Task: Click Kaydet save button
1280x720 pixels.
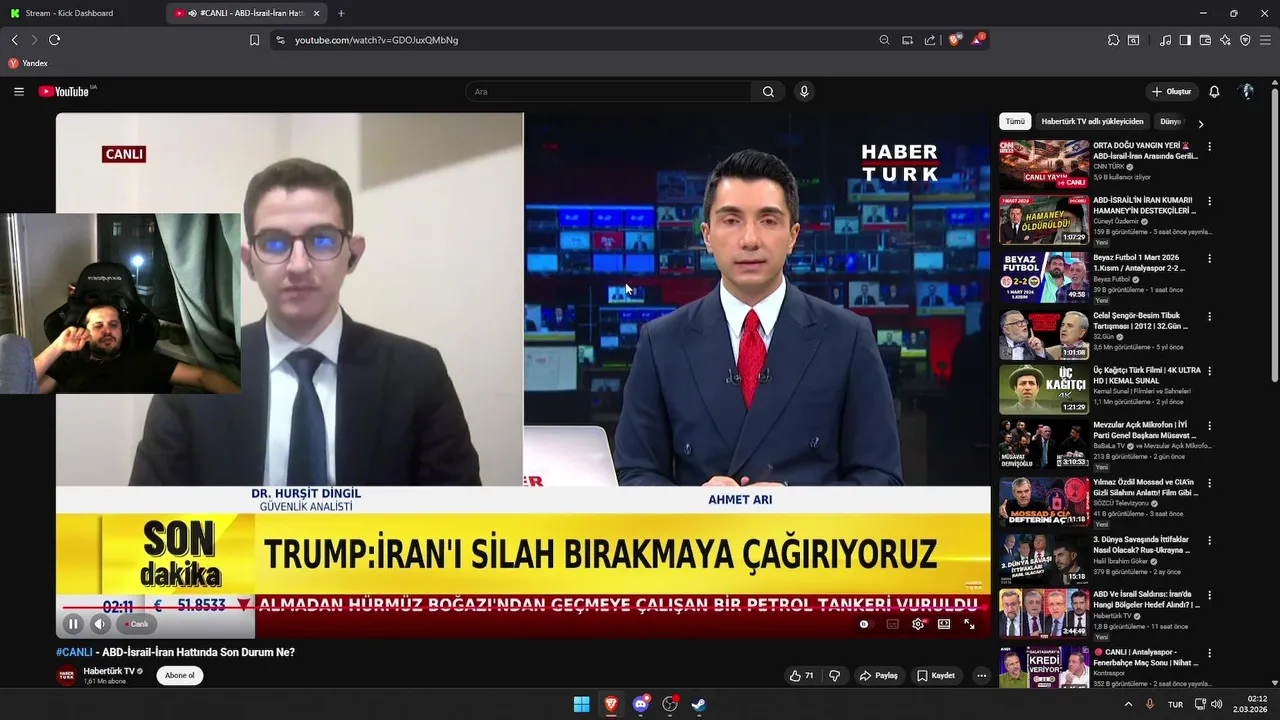Action: [x=936, y=676]
